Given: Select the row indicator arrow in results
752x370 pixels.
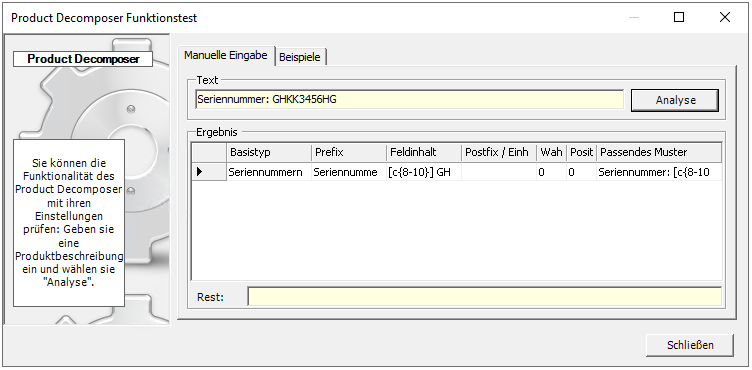Looking at the screenshot, I should (209, 172).
